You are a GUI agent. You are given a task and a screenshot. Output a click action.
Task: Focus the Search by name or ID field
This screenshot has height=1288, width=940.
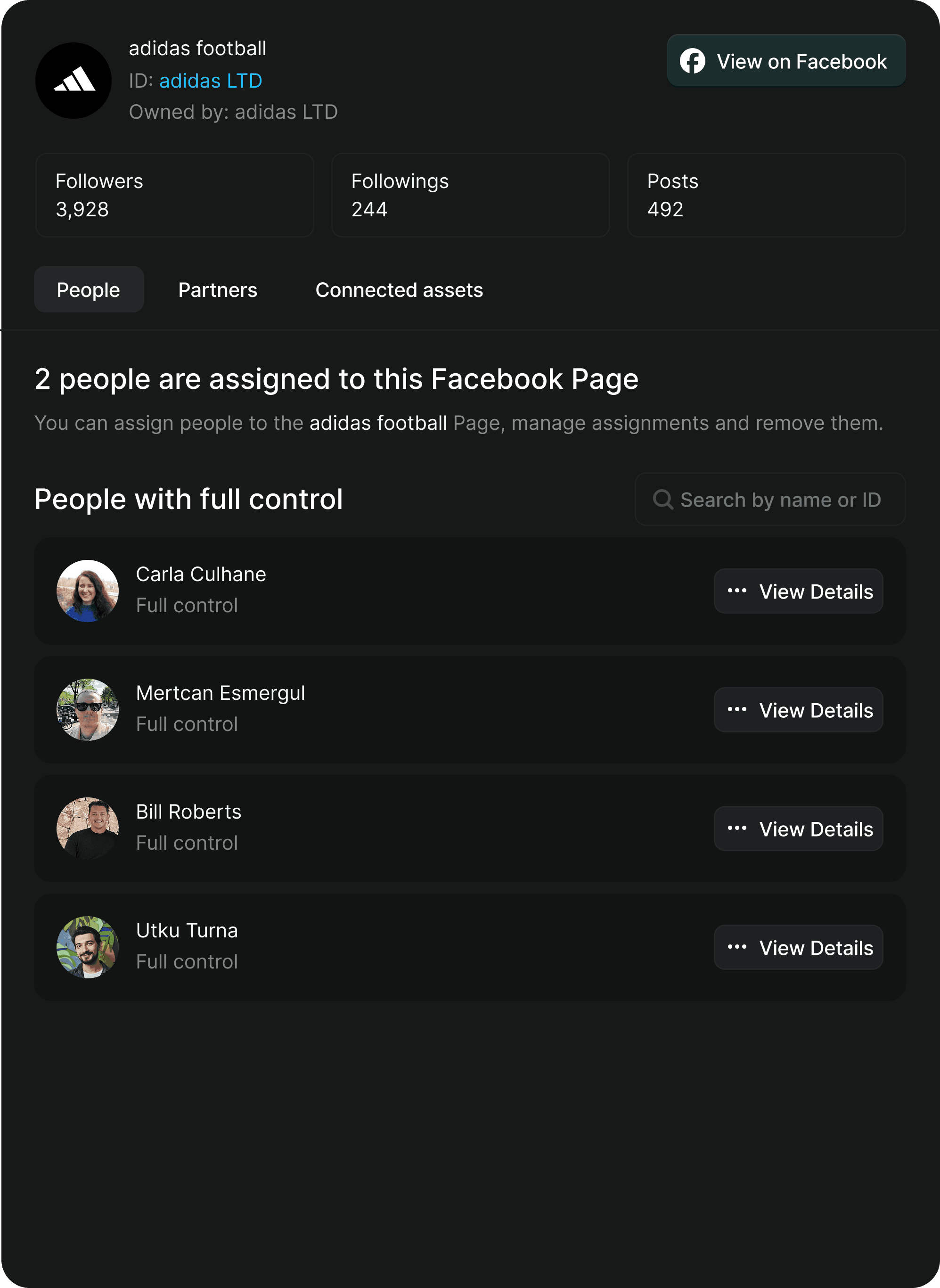coord(770,499)
